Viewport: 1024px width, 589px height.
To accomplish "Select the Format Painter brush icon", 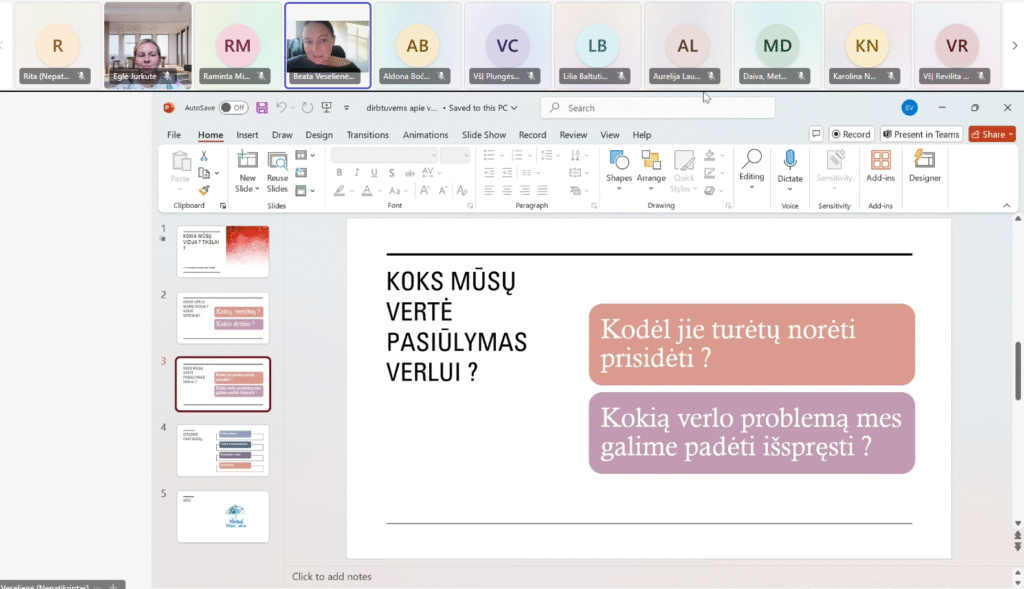I will tap(204, 189).
